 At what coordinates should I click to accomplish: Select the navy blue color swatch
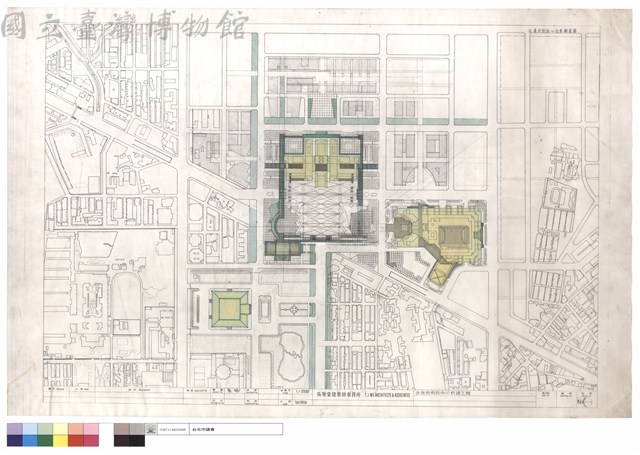(x=15, y=440)
